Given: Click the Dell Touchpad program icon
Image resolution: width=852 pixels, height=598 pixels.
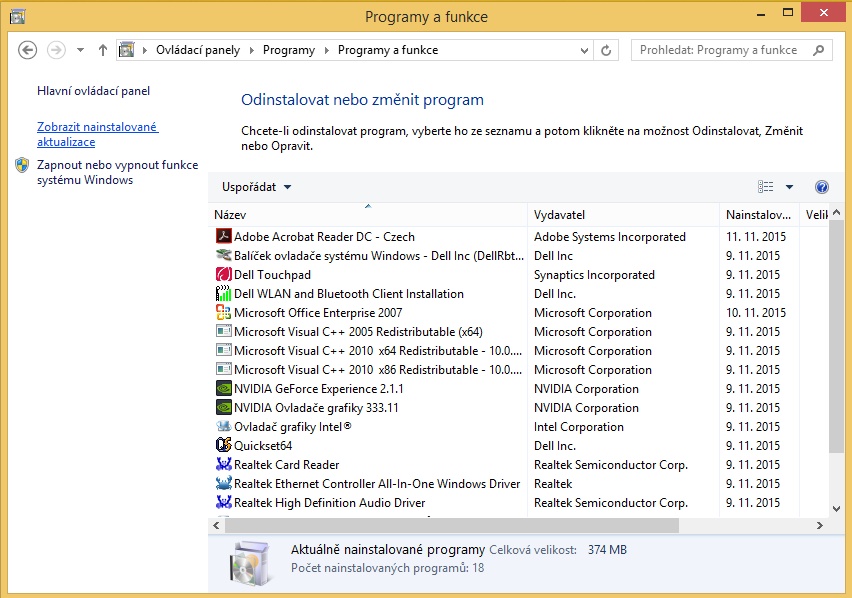Looking at the screenshot, I should click(x=224, y=275).
